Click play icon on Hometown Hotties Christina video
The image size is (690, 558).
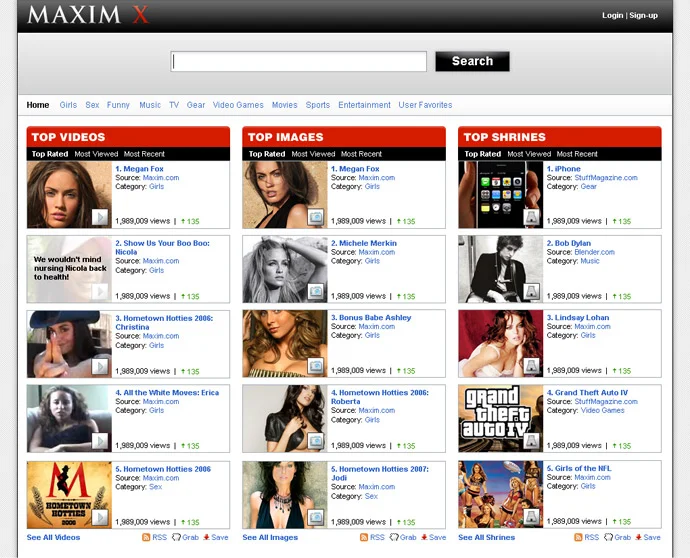click(100, 367)
